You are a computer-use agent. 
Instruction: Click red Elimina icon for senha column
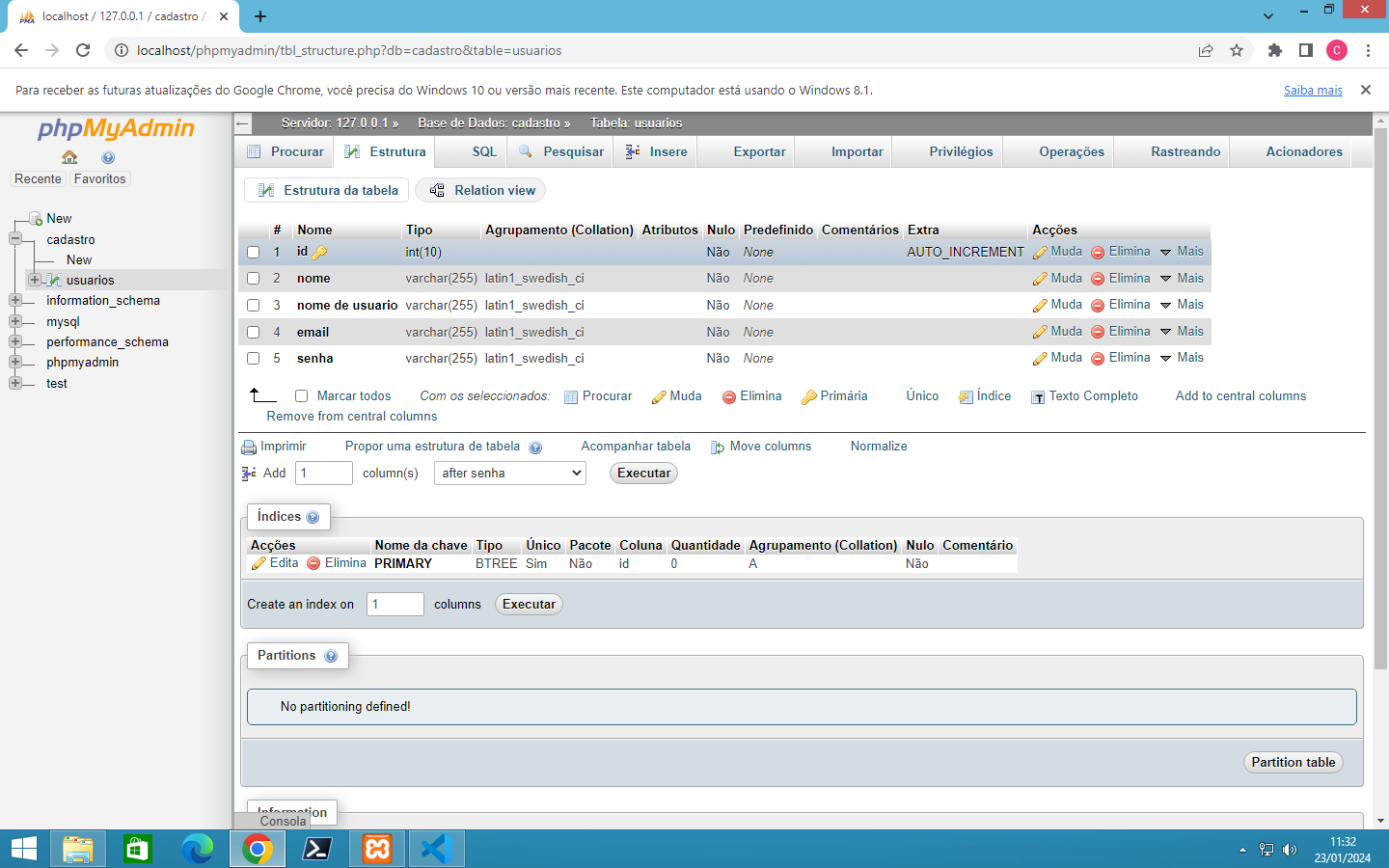point(1098,359)
